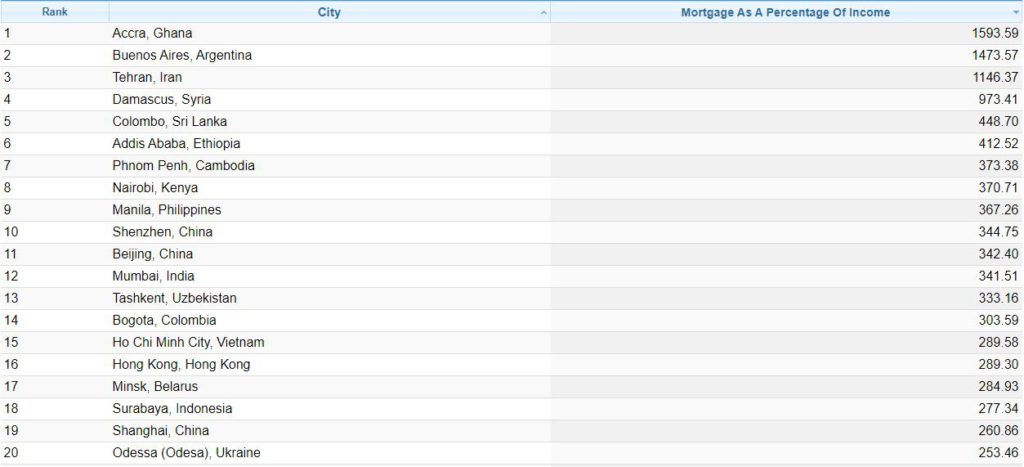Click the value 303.59
Image resolution: width=1024 pixels, height=467 pixels.
coord(999,320)
